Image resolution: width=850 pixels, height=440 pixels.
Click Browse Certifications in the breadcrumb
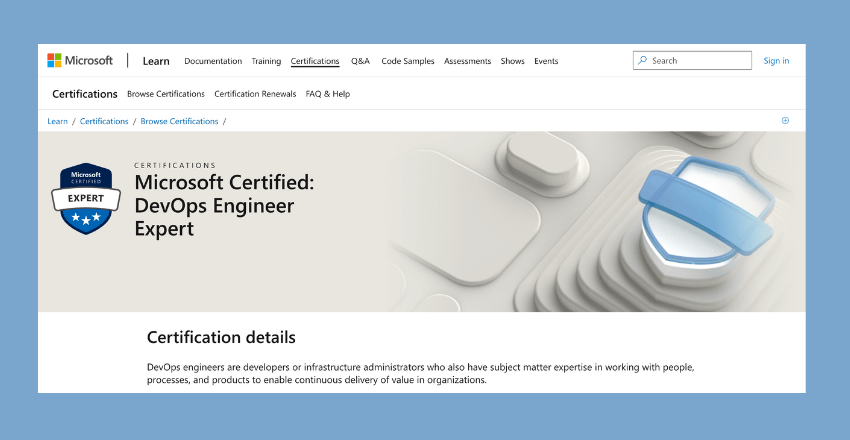click(179, 121)
